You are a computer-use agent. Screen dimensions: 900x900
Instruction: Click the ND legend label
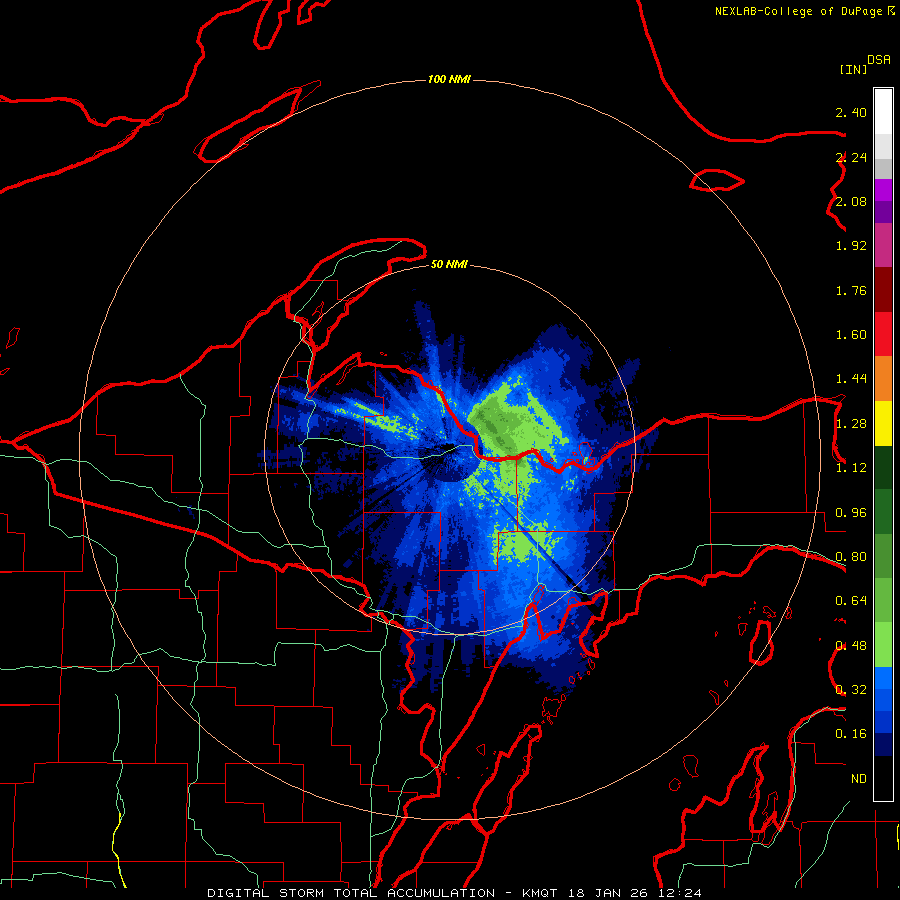(x=859, y=779)
